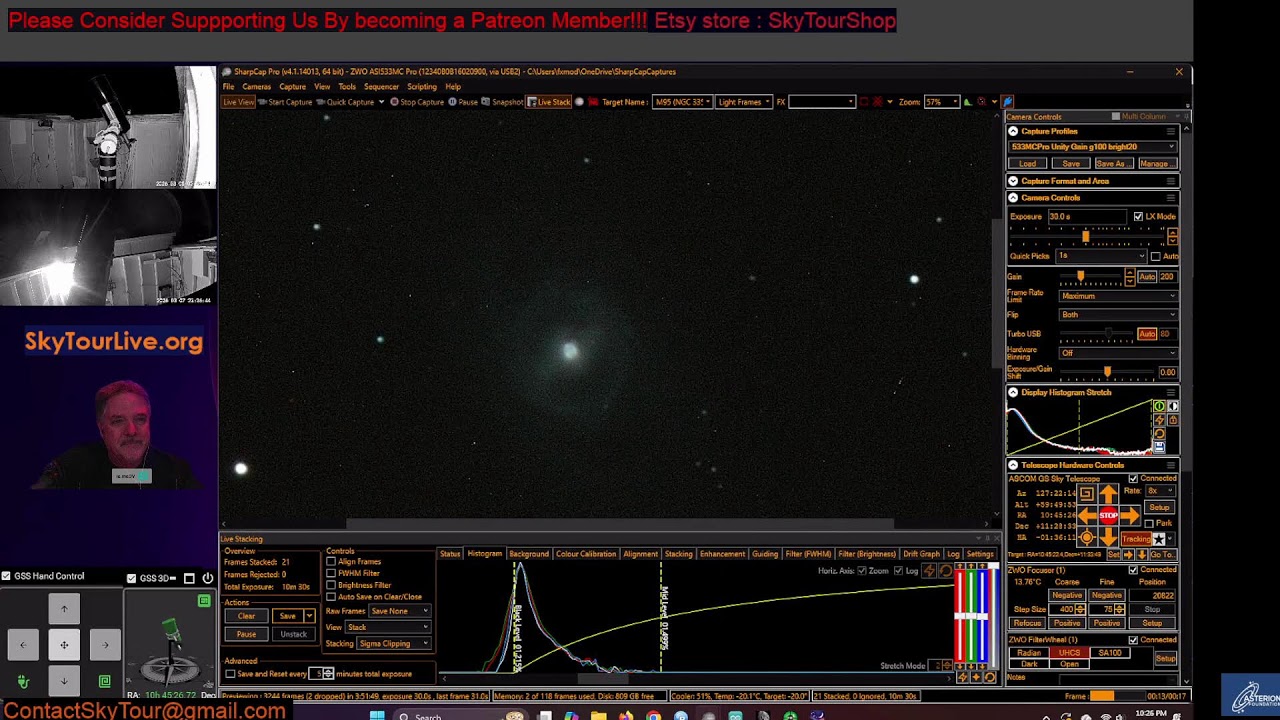Click the slew down arrow in Telescope Controls

pyautogui.click(x=1109, y=538)
